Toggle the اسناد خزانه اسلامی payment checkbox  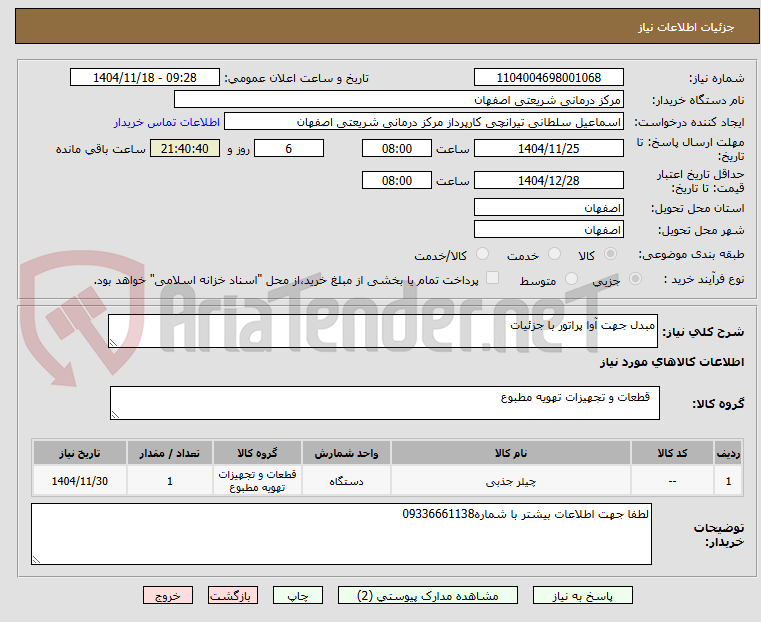tap(493, 278)
